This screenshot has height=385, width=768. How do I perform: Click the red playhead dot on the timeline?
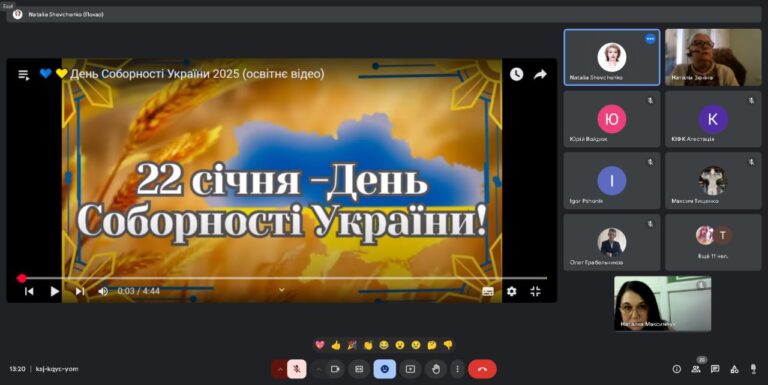click(x=21, y=278)
